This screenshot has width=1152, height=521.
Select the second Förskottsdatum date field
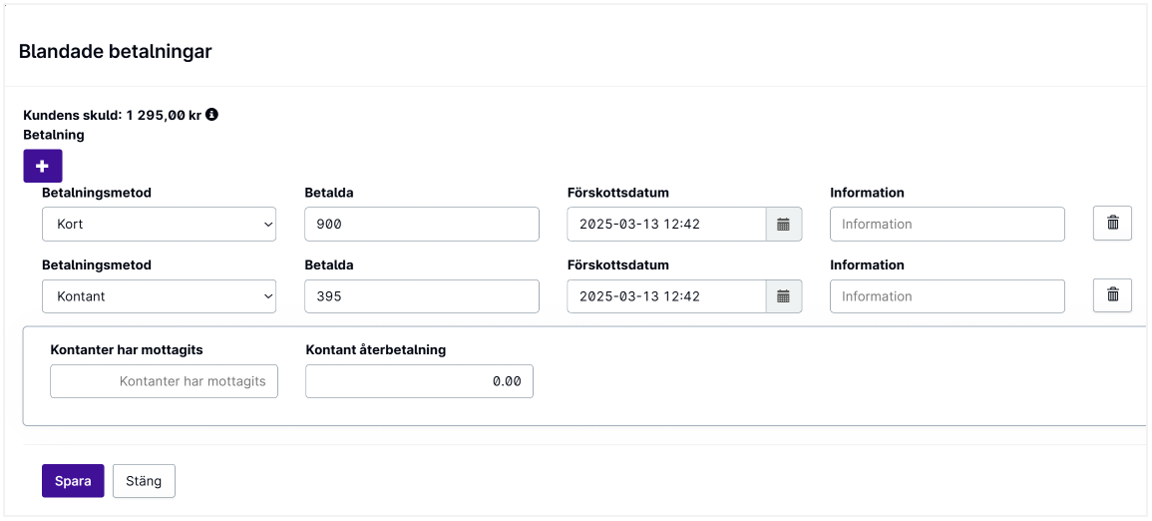(x=667, y=296)
